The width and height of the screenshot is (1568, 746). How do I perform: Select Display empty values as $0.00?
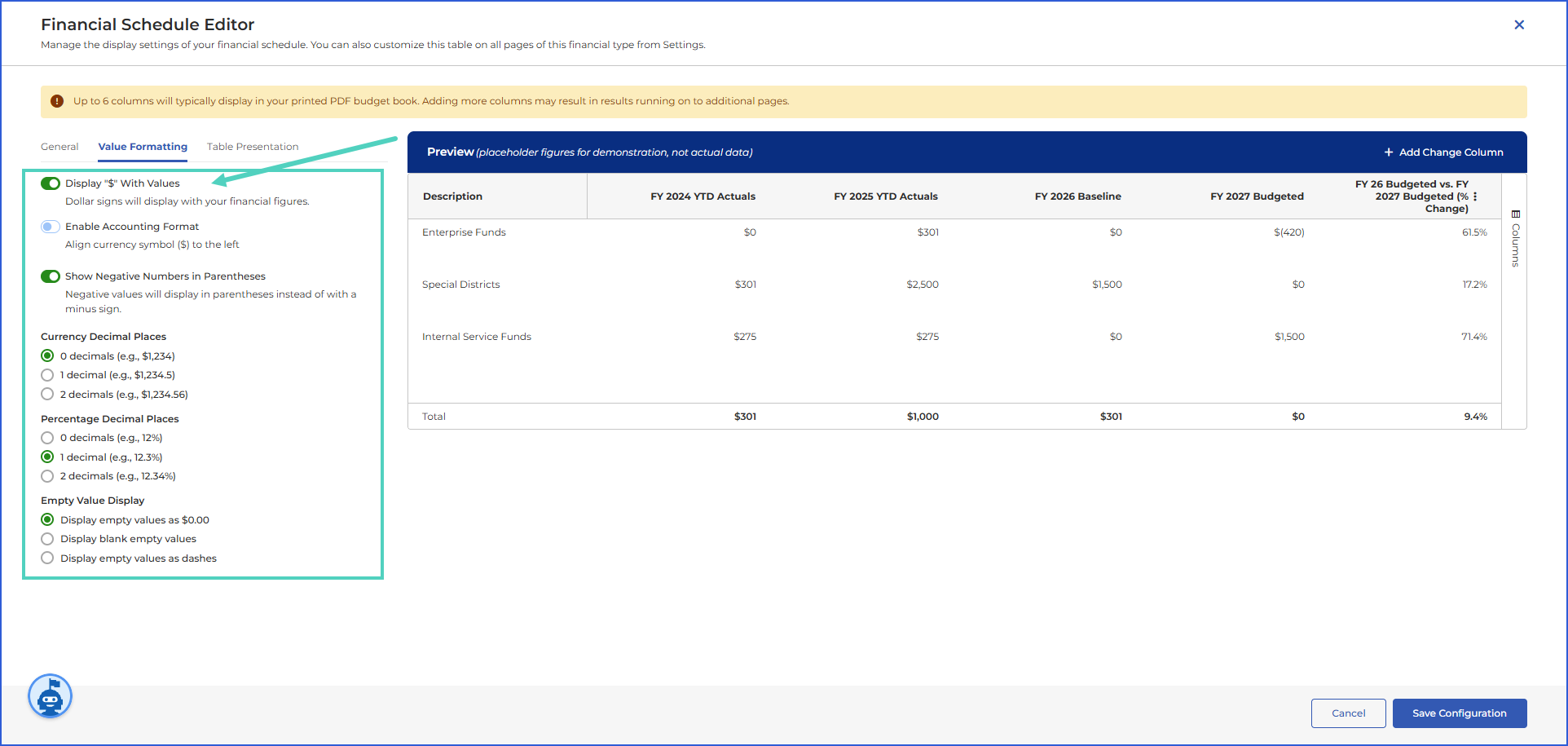pos(47,520)
